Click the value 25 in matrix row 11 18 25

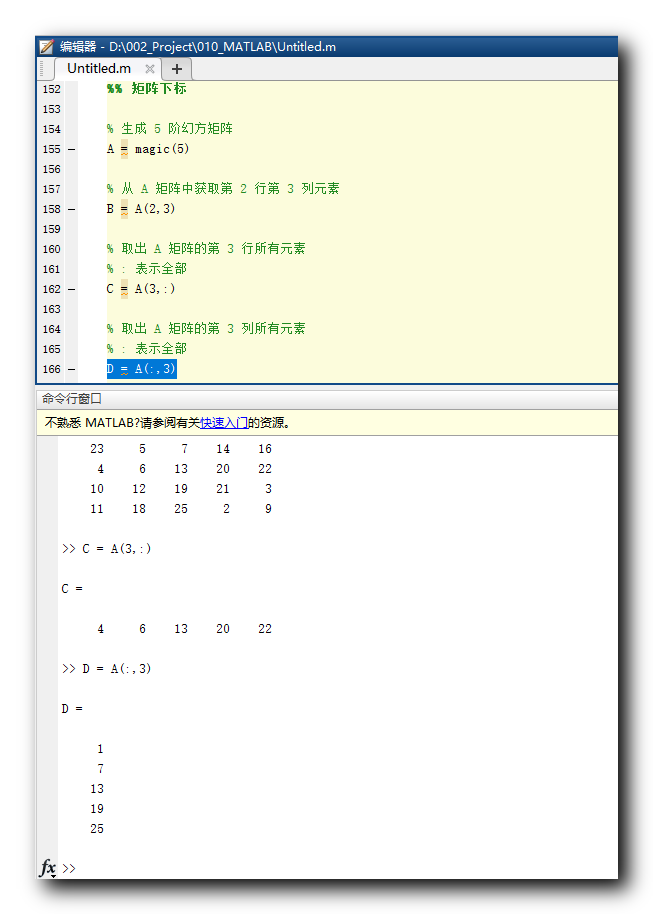tap(181, 509)
